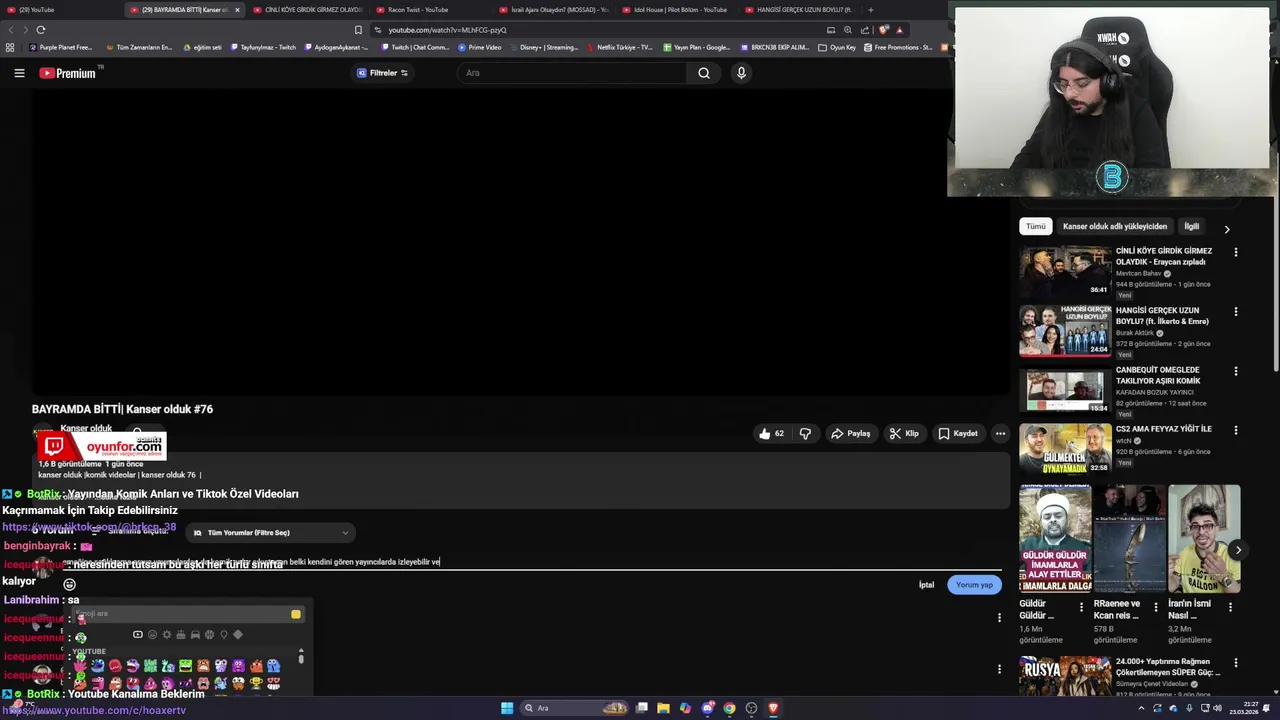Cancel the comment with İptal

[926, 585]
